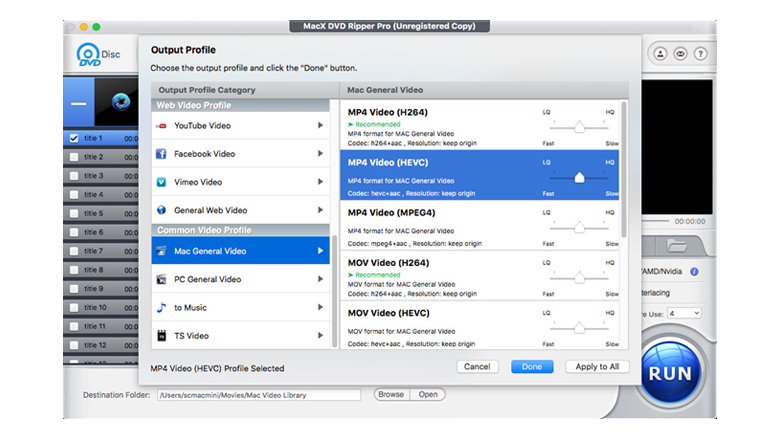Viewport: 780px width, 438px height.
Task: Click the to Music note icon
Action: (x=161, y=308)
